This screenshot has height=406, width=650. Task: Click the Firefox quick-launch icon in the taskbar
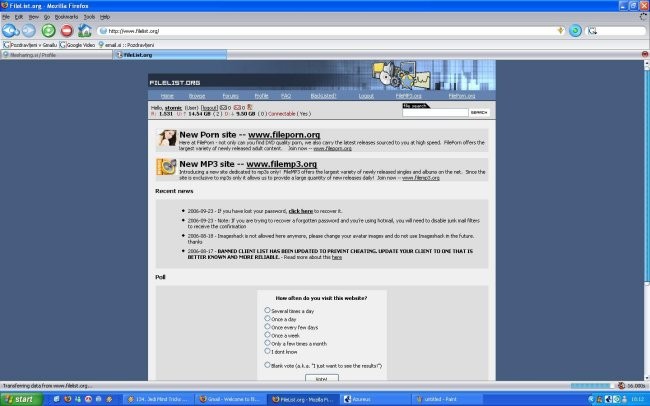[68, 399]
